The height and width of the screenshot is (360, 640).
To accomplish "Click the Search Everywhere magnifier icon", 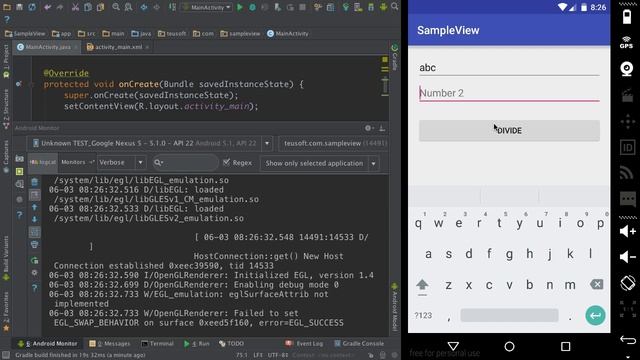I will 395,7.
